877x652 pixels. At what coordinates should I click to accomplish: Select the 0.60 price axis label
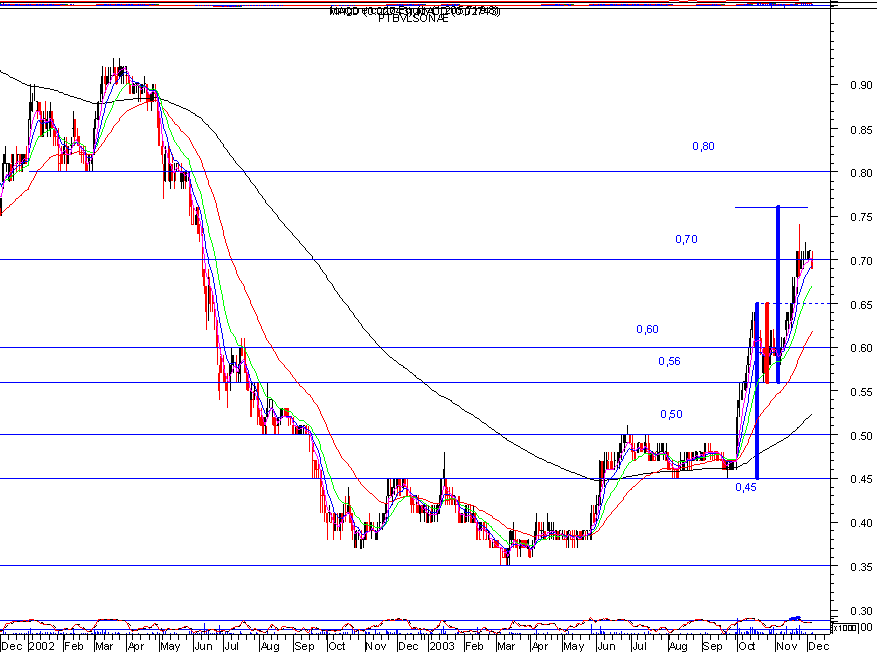pyautogui.click(x=861, y=348)
